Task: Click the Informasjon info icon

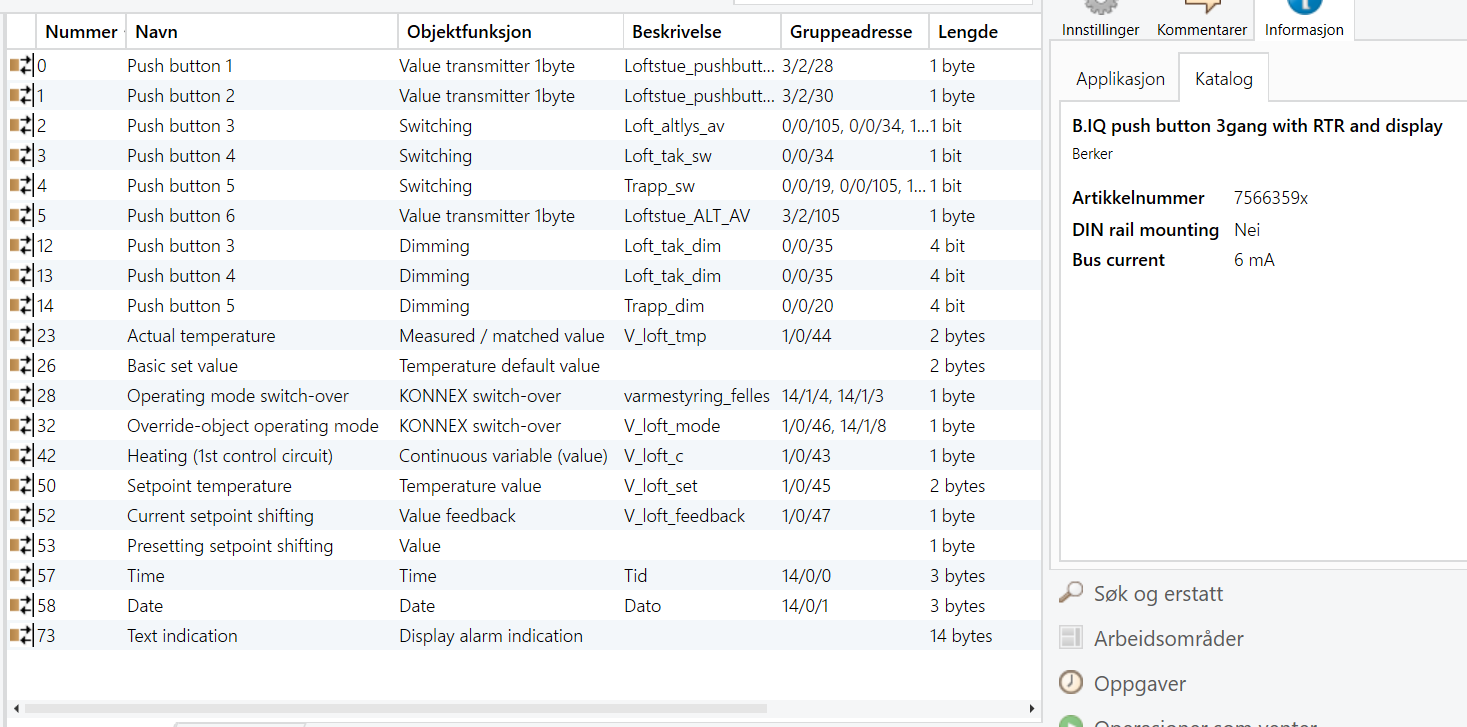Action: (1304, 6)
